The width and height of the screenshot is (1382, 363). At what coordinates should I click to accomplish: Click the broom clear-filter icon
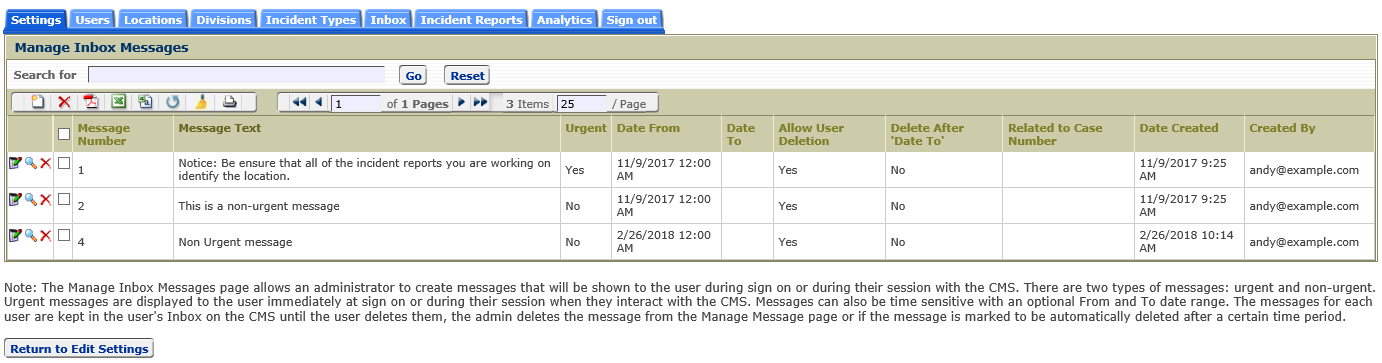pyautogui.click(x=201, y=102)
